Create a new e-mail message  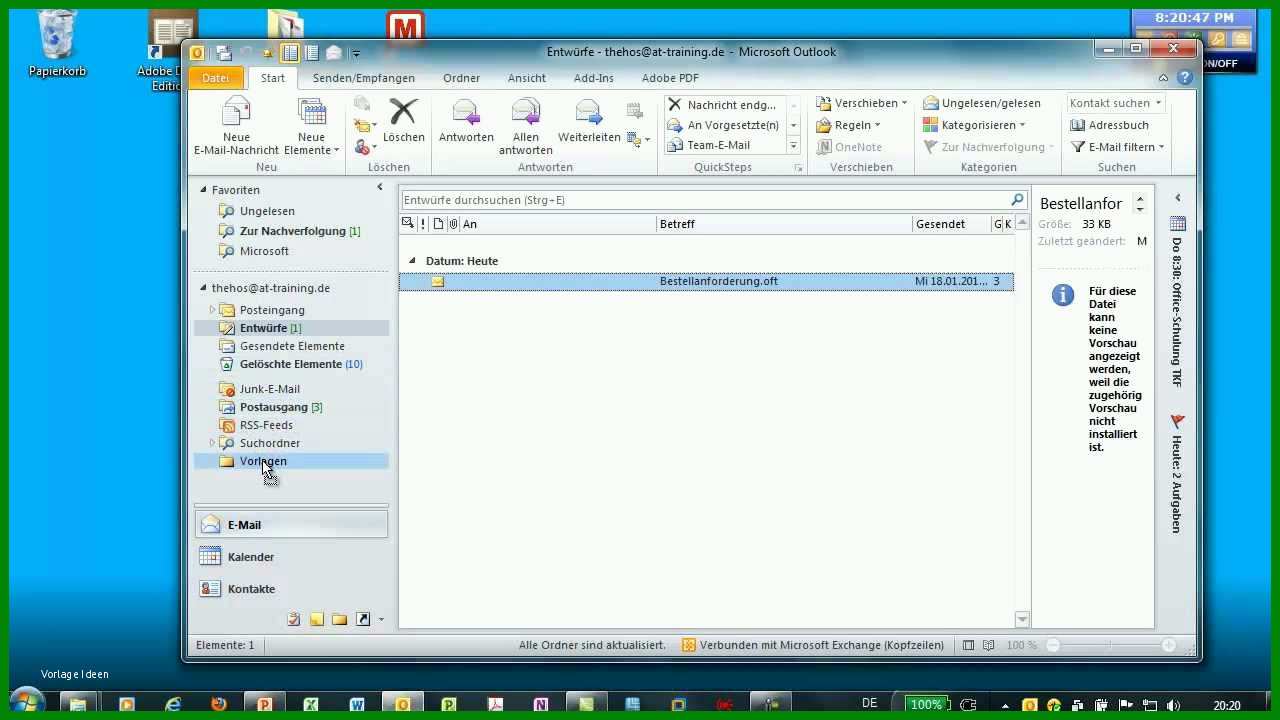[236, 127]
